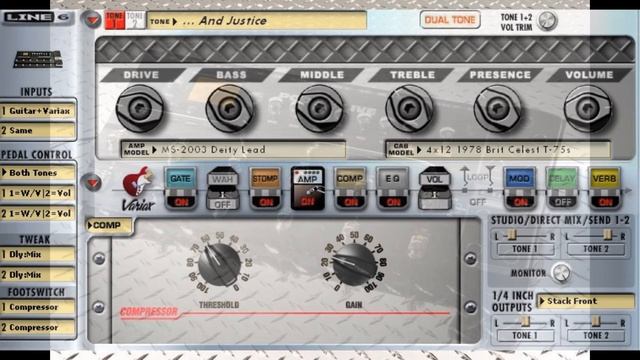
Task: Select the Delay effect block
Action: pos(562,178)
